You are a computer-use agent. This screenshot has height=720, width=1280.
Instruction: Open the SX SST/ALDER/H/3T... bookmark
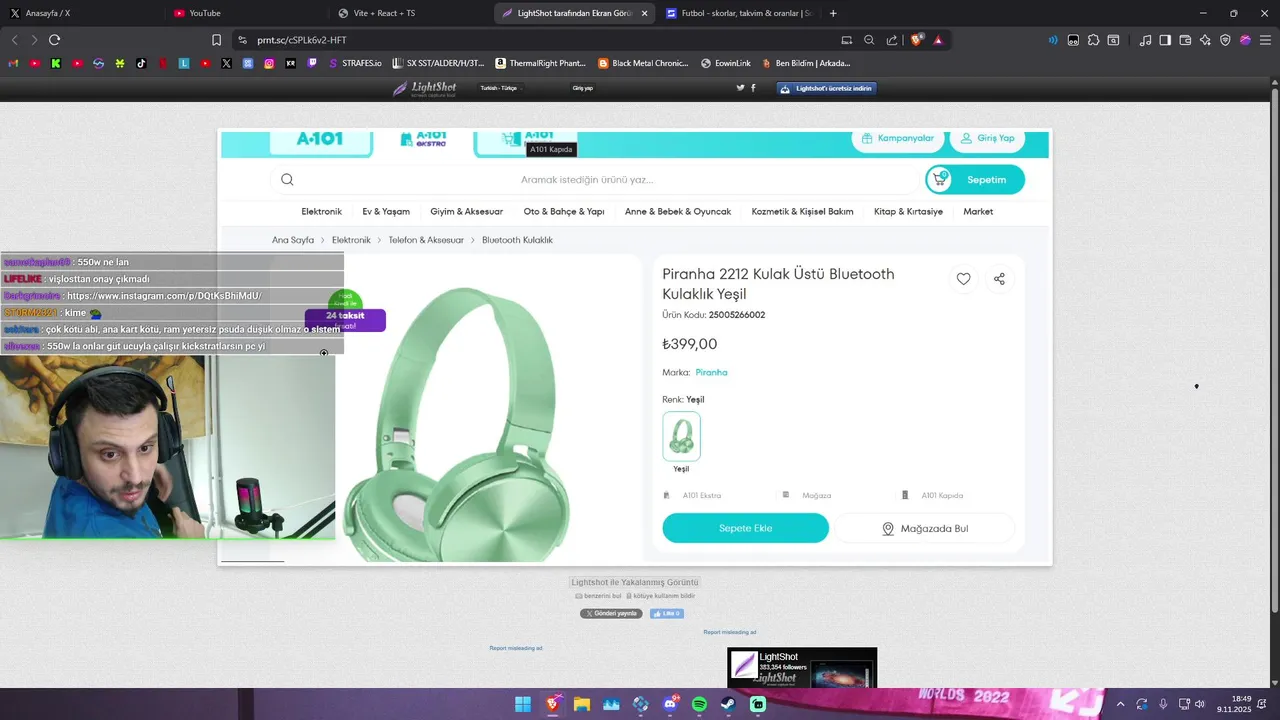438,63
